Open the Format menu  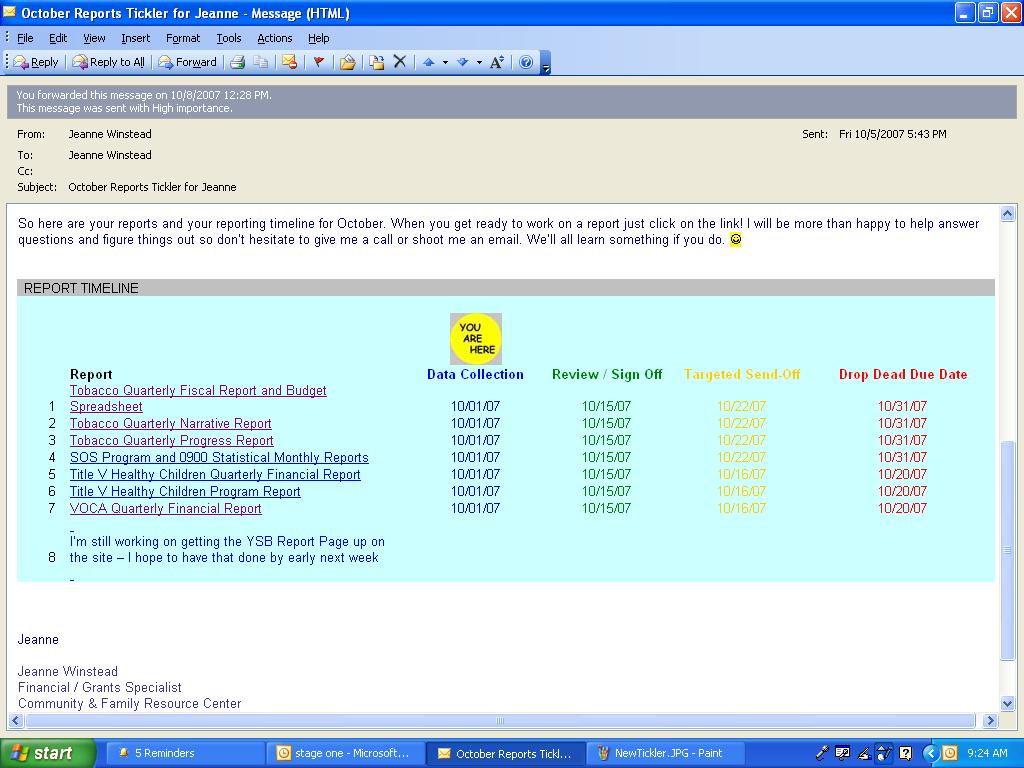point(183,38)
